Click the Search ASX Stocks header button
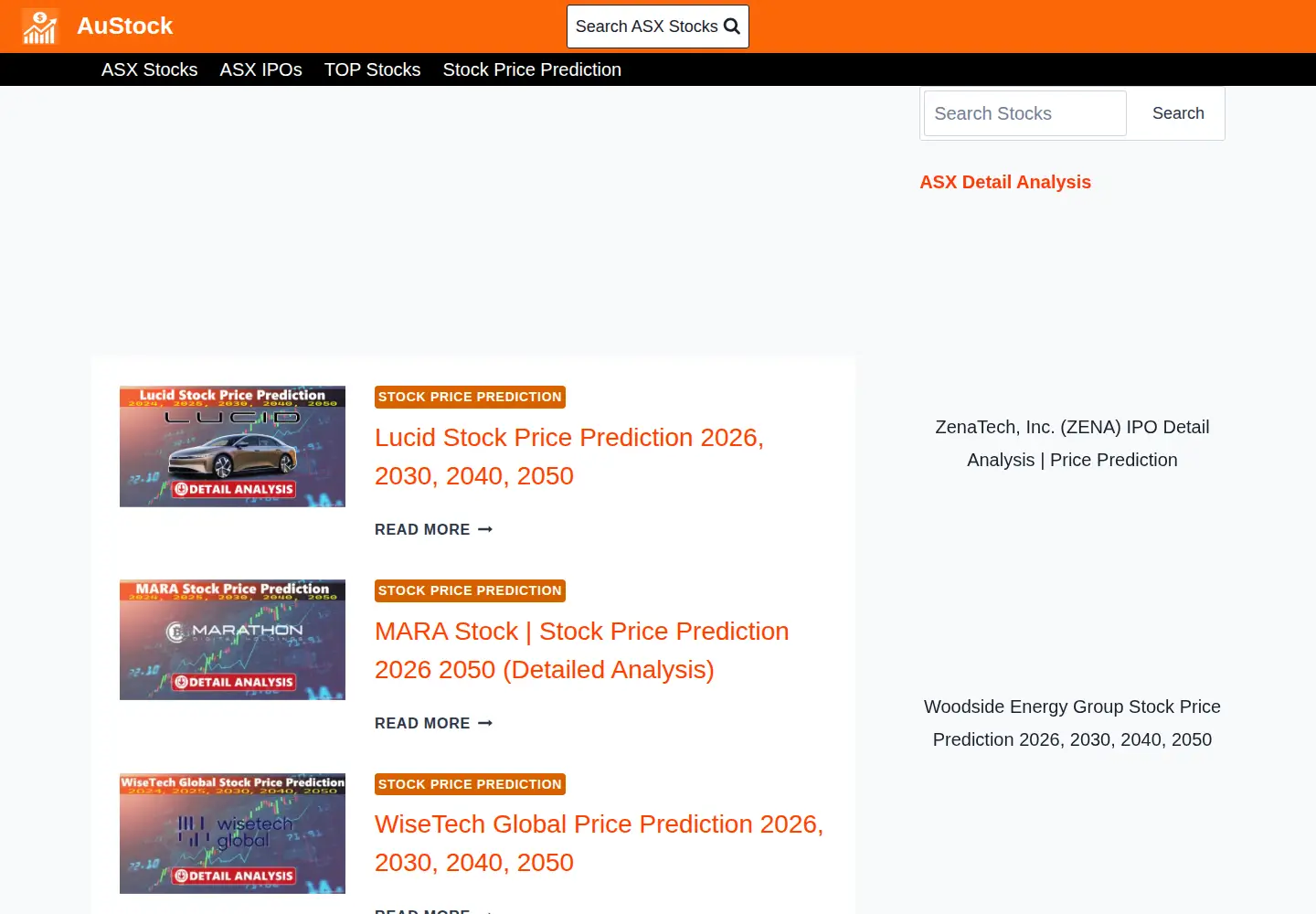1316x914 pixels. [658, 27]
